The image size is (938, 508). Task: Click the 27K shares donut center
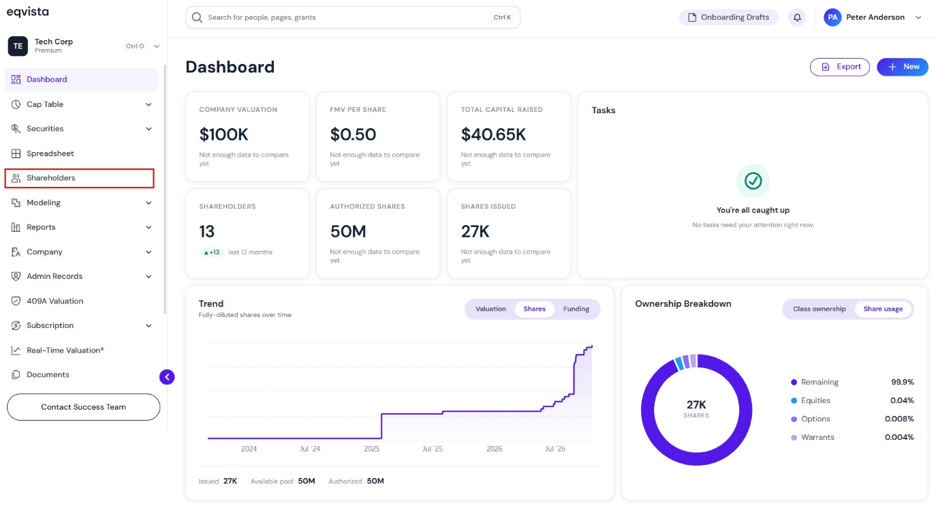tap(696, 409)
